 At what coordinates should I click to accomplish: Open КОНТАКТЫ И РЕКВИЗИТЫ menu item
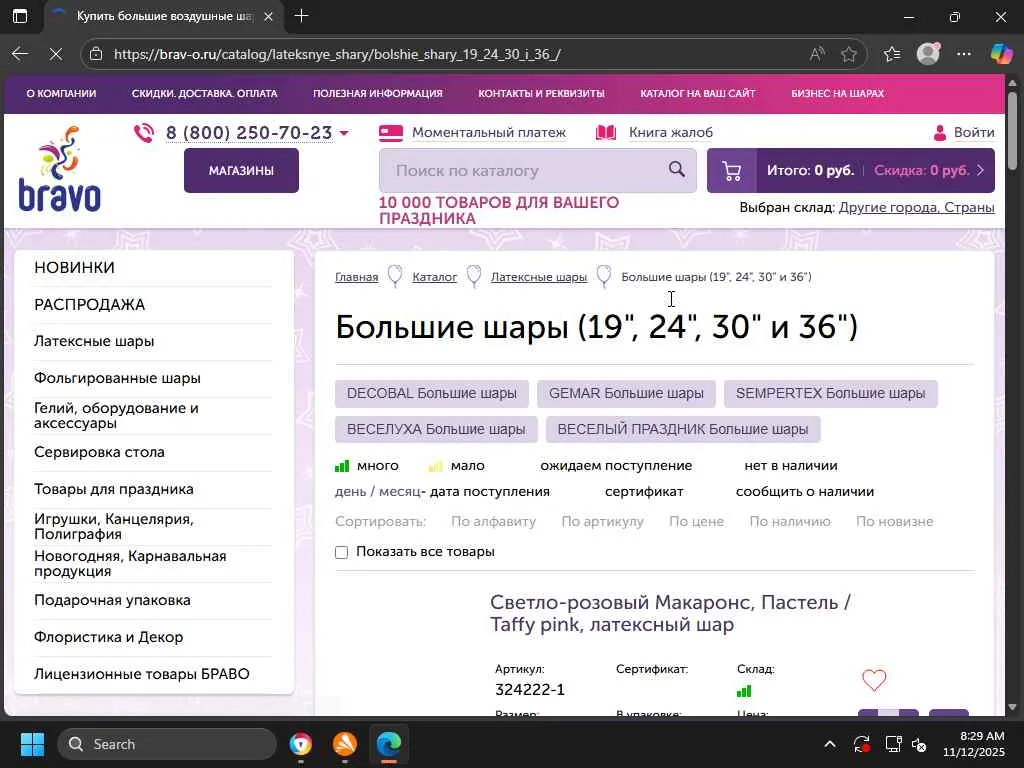click(x=541, y=93)
